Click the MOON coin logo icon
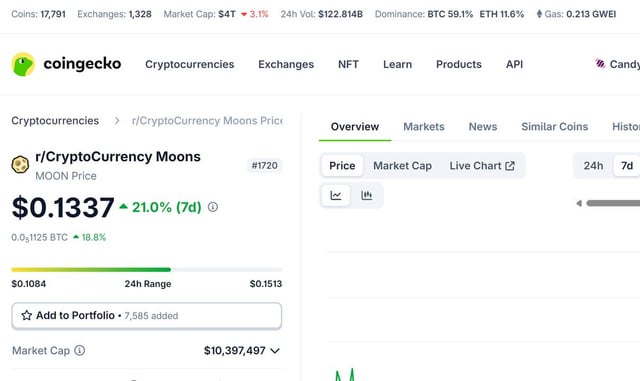The width and height of the screenshot is (640, 381). click(x=20, y=165)
